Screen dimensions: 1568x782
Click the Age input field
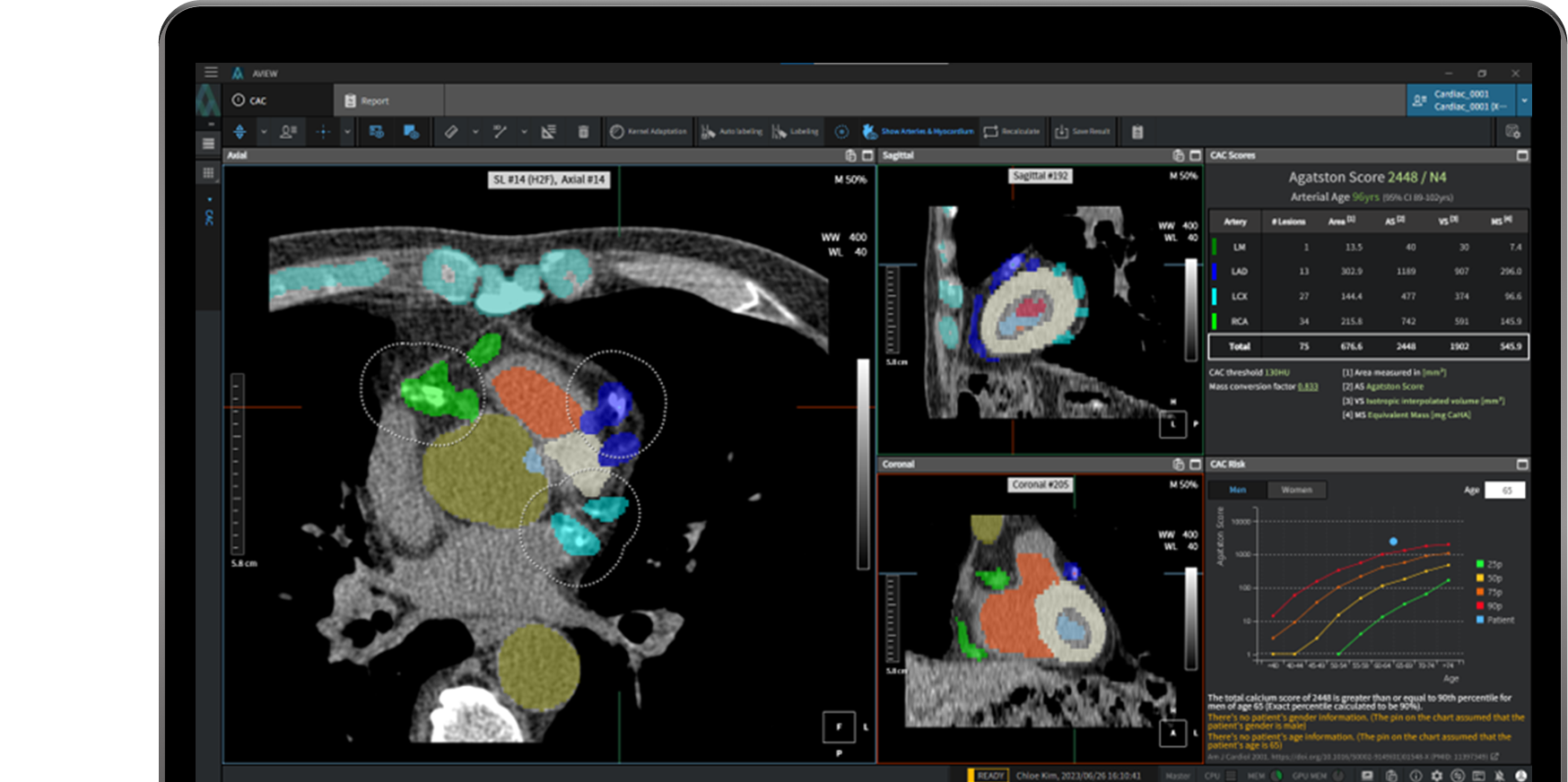tap(1505, 490)
